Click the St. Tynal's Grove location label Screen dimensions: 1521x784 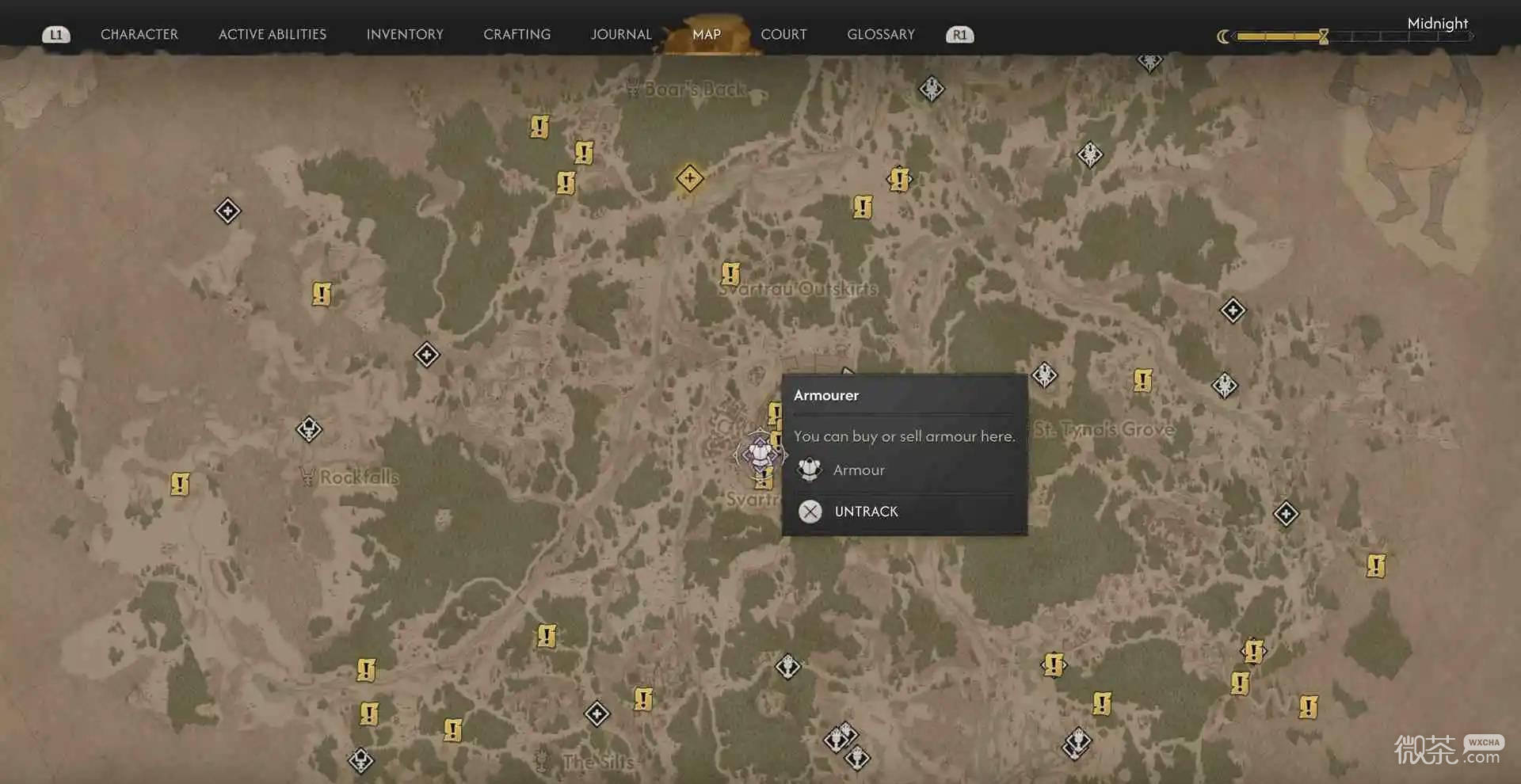[x=1104, y=429]
